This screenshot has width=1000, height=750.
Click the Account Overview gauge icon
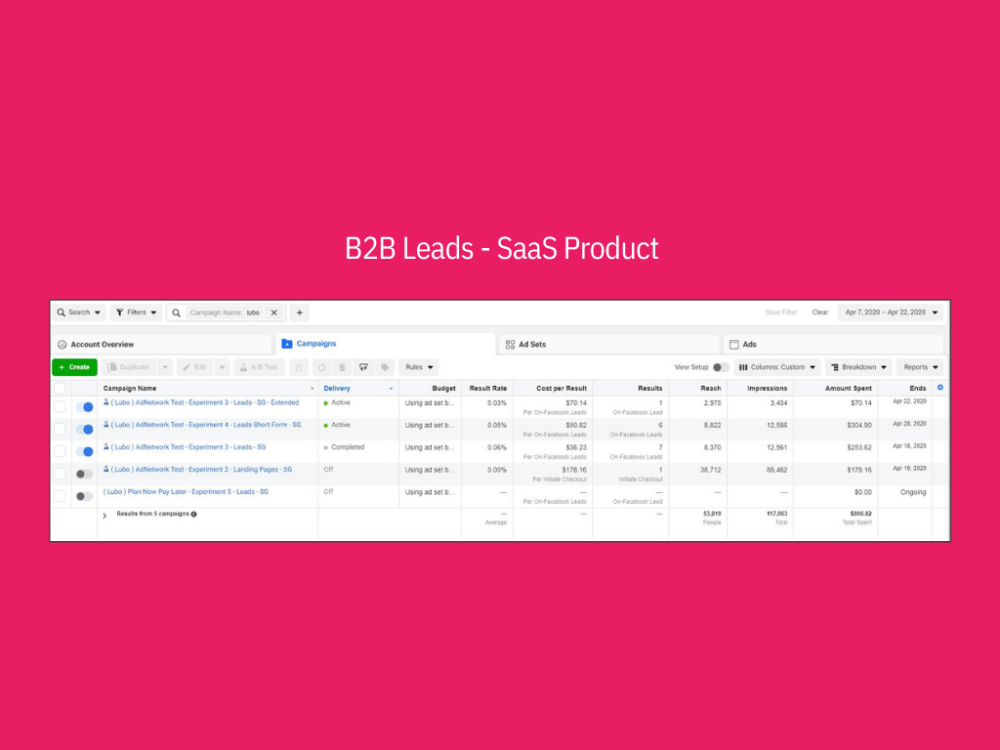pos(62,344)
